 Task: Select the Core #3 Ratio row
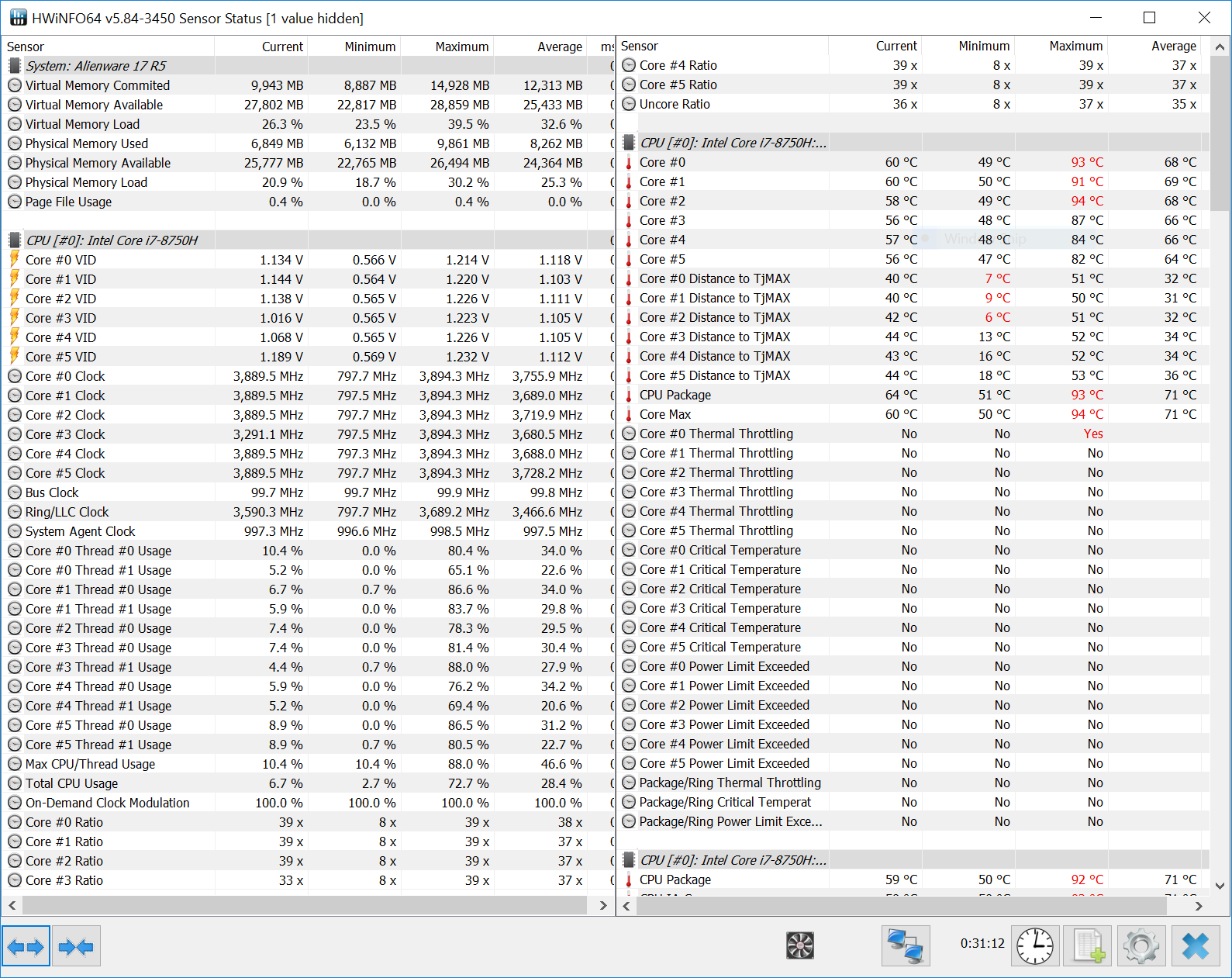click(309, 880)
